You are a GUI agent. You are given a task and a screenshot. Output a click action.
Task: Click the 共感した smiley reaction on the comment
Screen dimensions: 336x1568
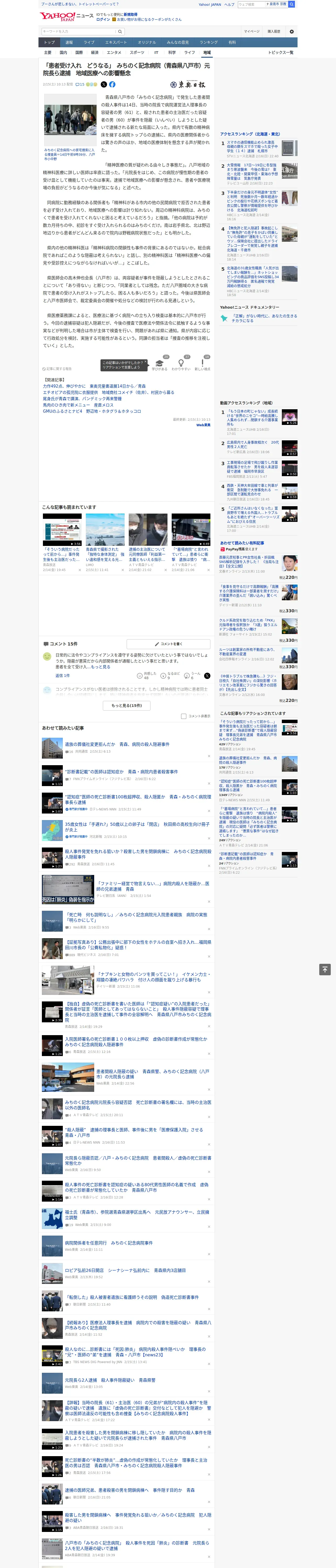(140, 676)
